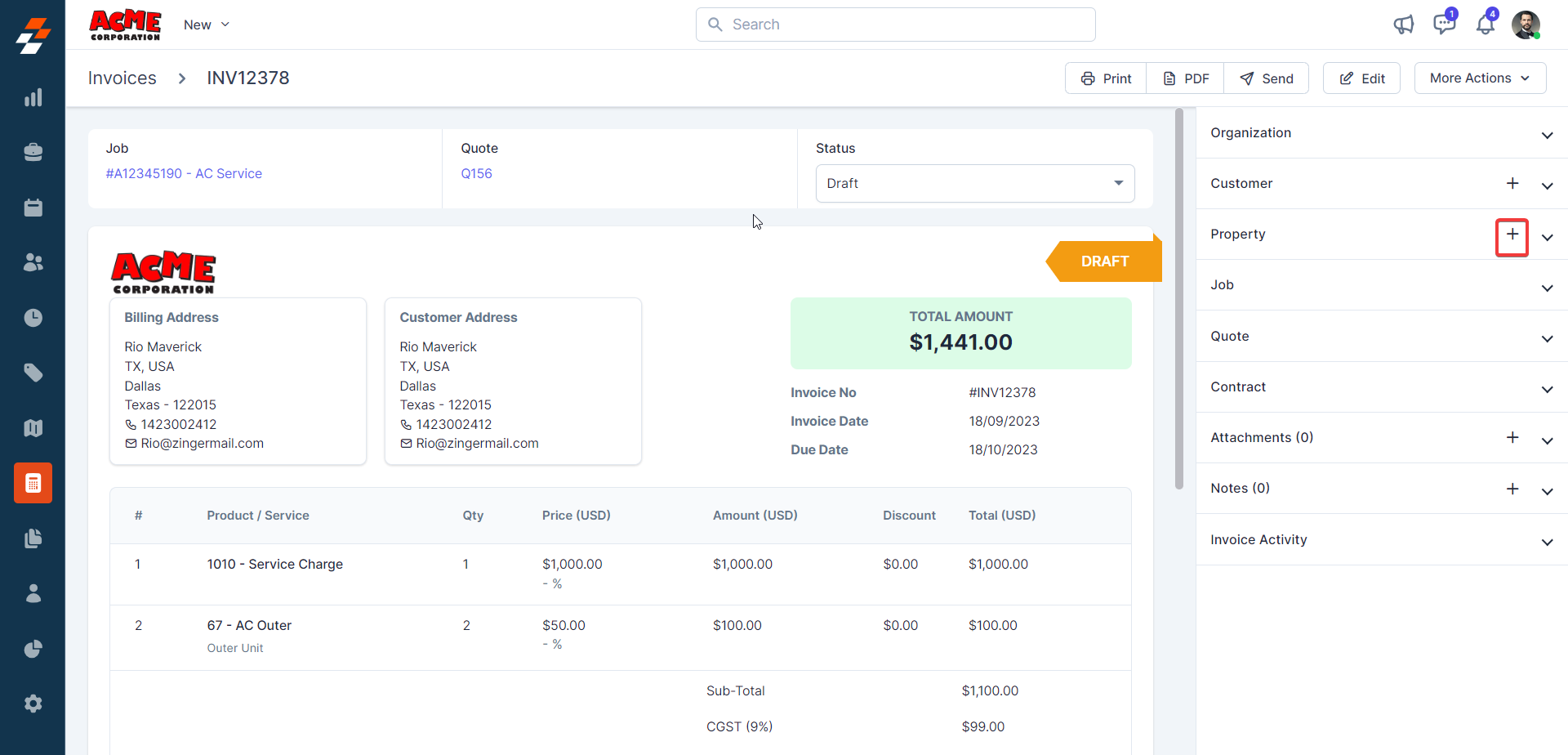This screenshot has height=755, width=1568.
Task: Go to the Invoices breadcrumb
Action: pyautogui.click(x=122, y=78)
